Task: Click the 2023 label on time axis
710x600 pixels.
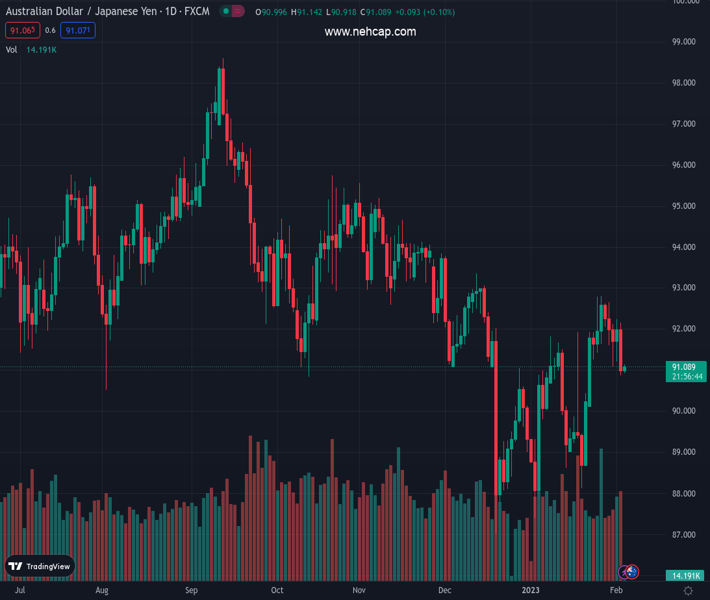Action: pyautogui.click(x=532, y=591)
